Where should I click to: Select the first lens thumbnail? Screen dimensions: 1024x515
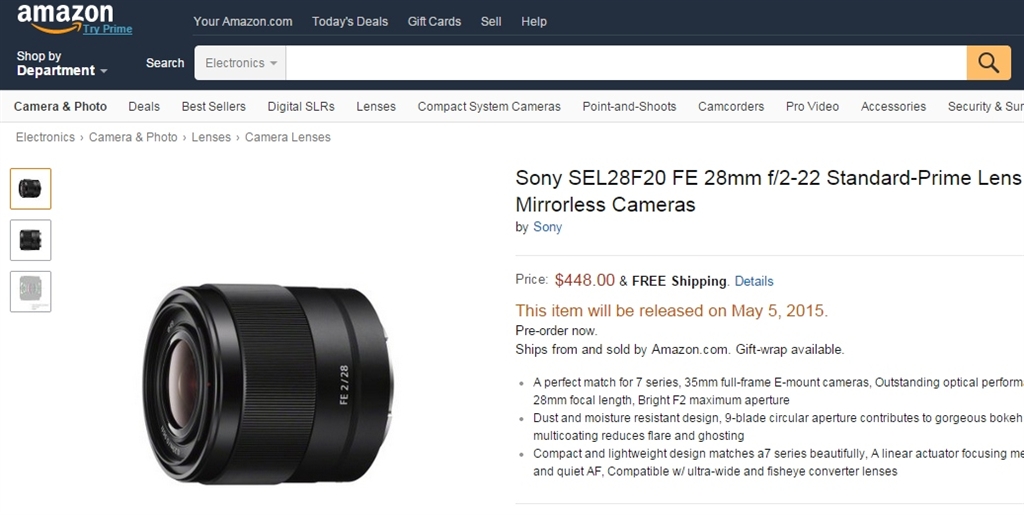pyautogui.click(x=30, y=188)
